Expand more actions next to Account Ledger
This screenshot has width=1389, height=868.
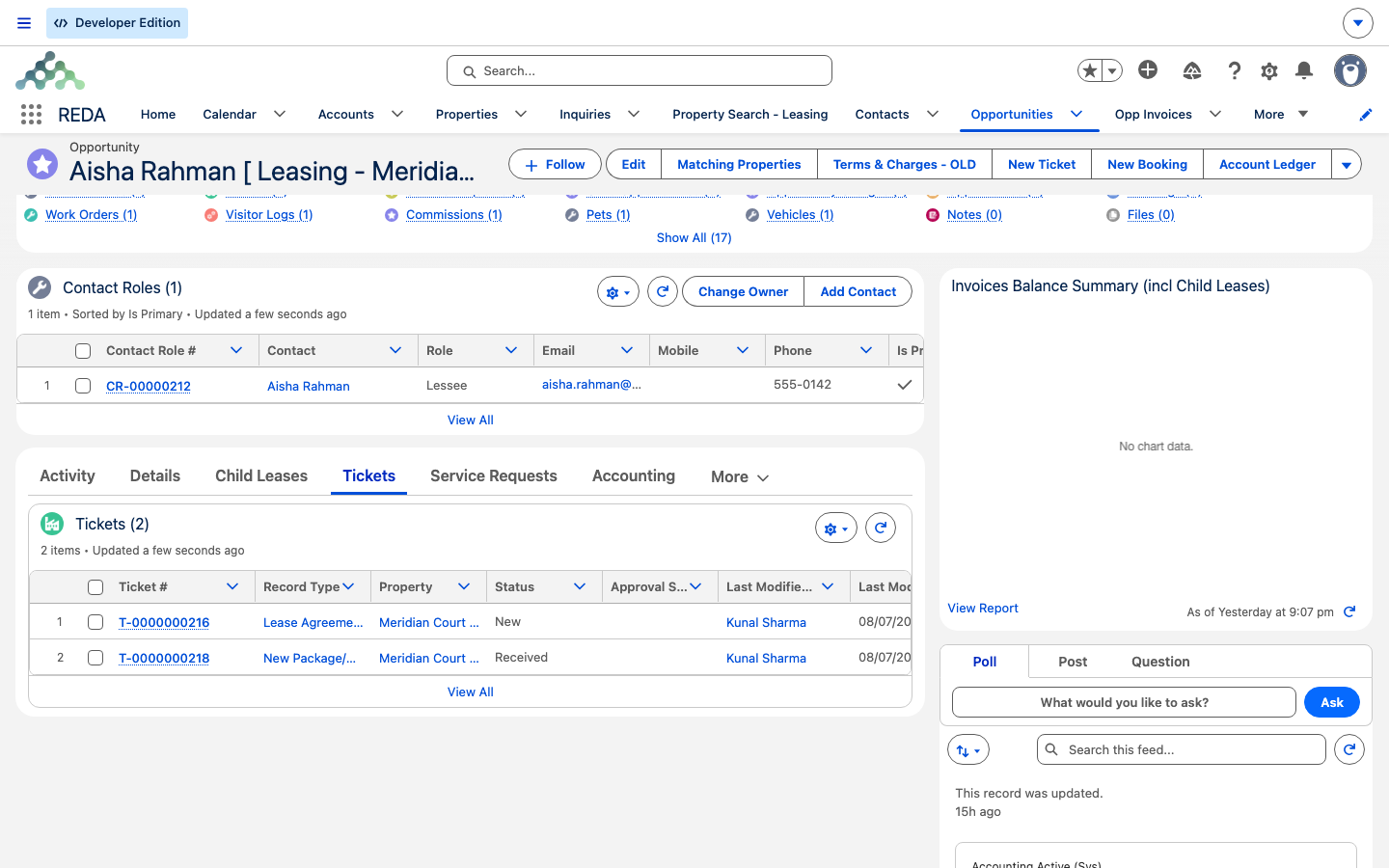point(1347,164)
